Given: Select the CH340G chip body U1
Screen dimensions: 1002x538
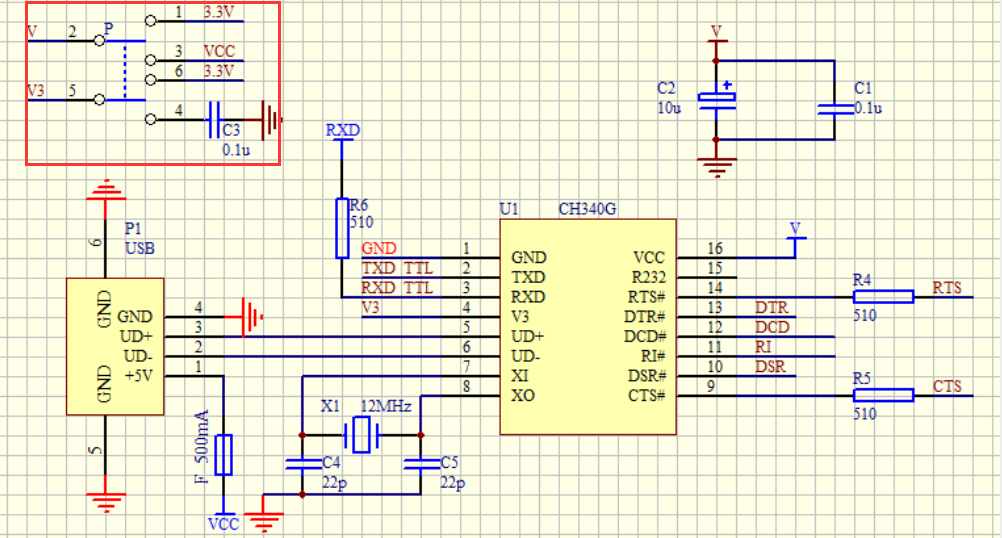Looking at the screenshot, I should point(588,327).
